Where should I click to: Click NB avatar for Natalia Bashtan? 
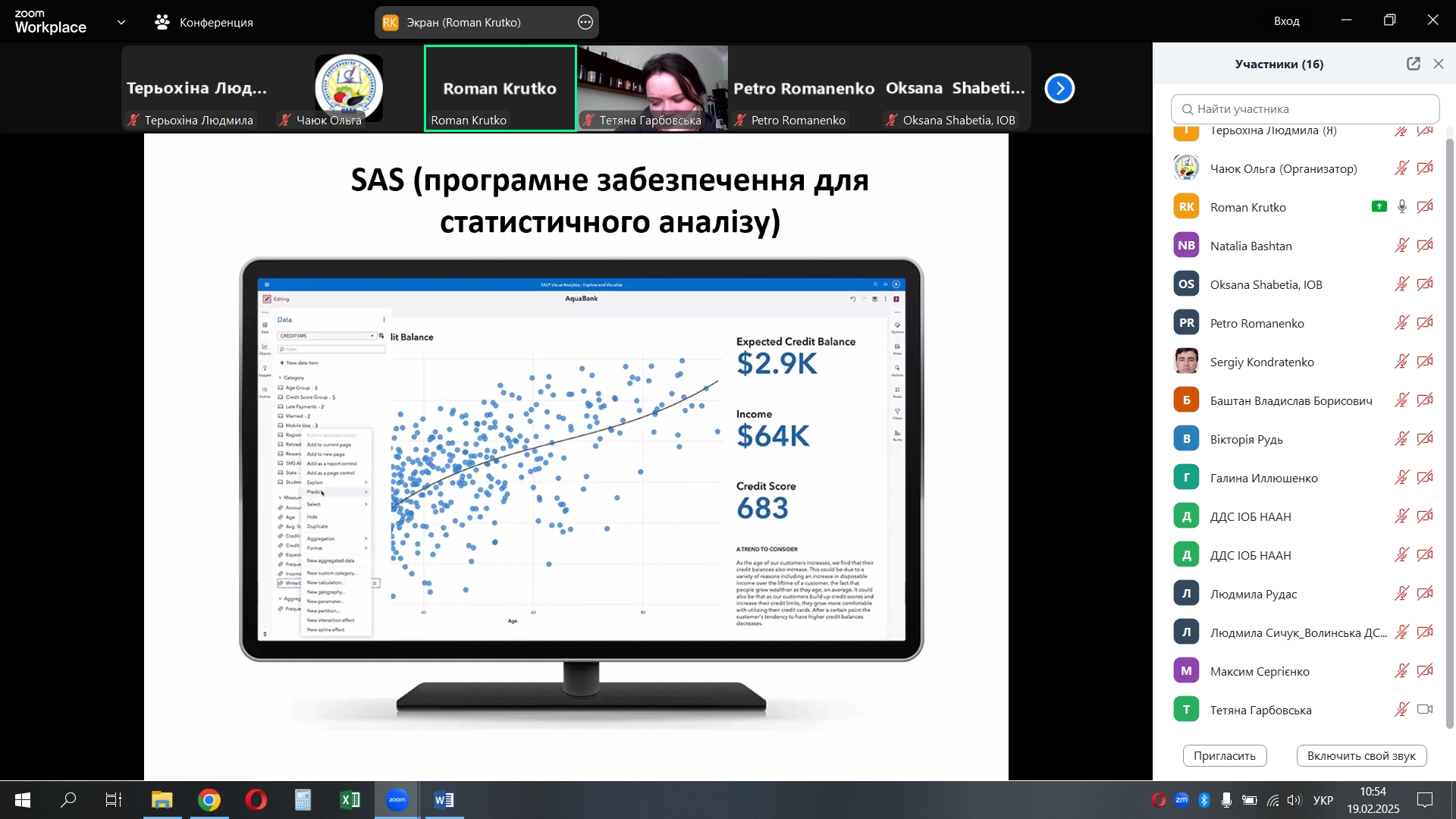coord(1186,245)
